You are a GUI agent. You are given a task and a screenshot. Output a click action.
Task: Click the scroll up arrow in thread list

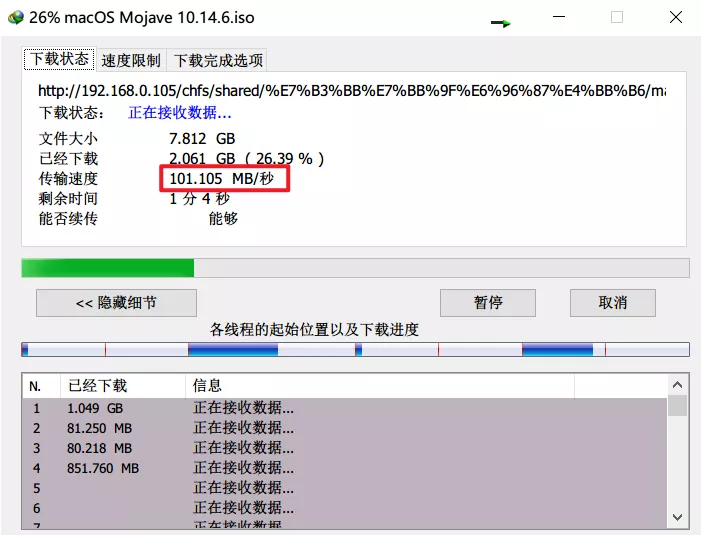point(677,385)
